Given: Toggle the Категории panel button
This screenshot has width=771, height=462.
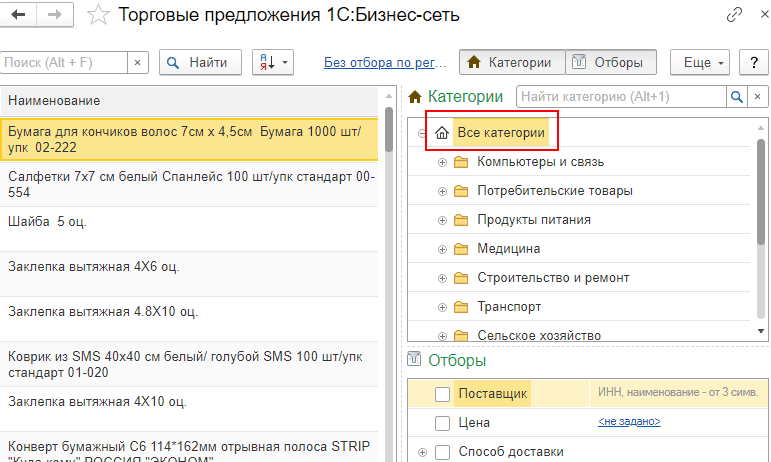Looking at the screenshot, I should tap(511, 62).
